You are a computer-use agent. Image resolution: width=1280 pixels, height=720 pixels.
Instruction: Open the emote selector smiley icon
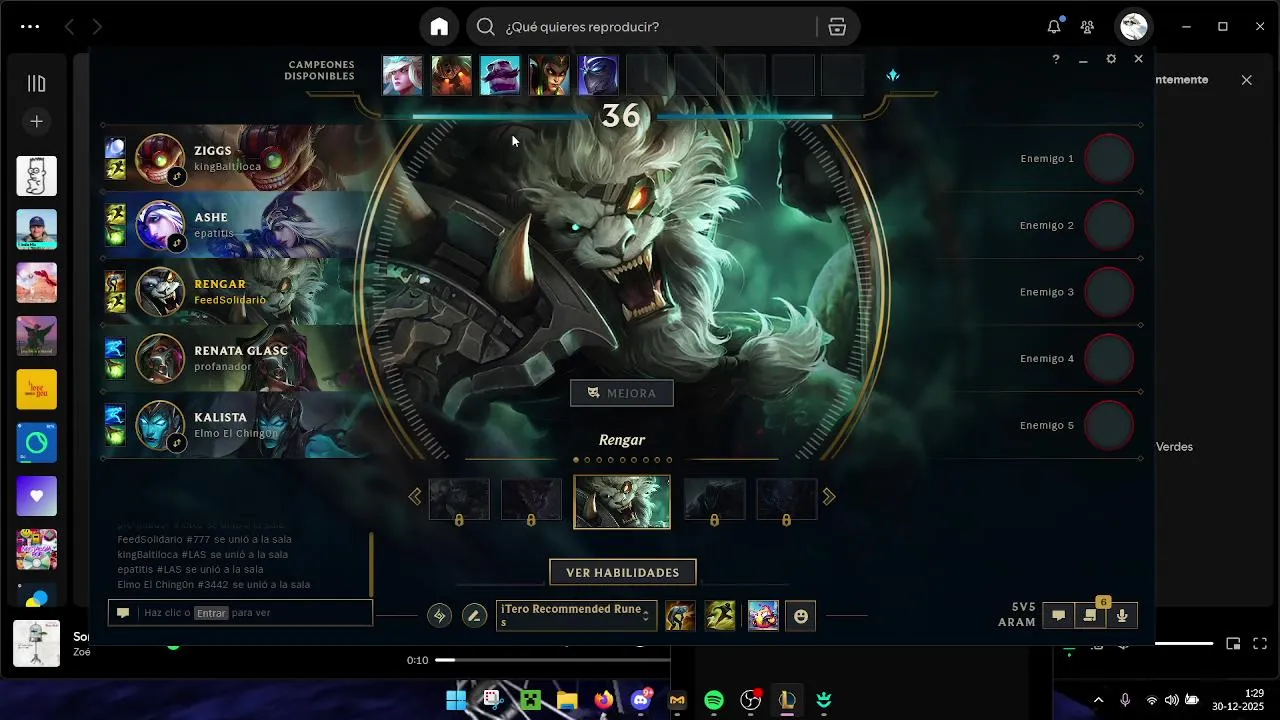(801, 617)
